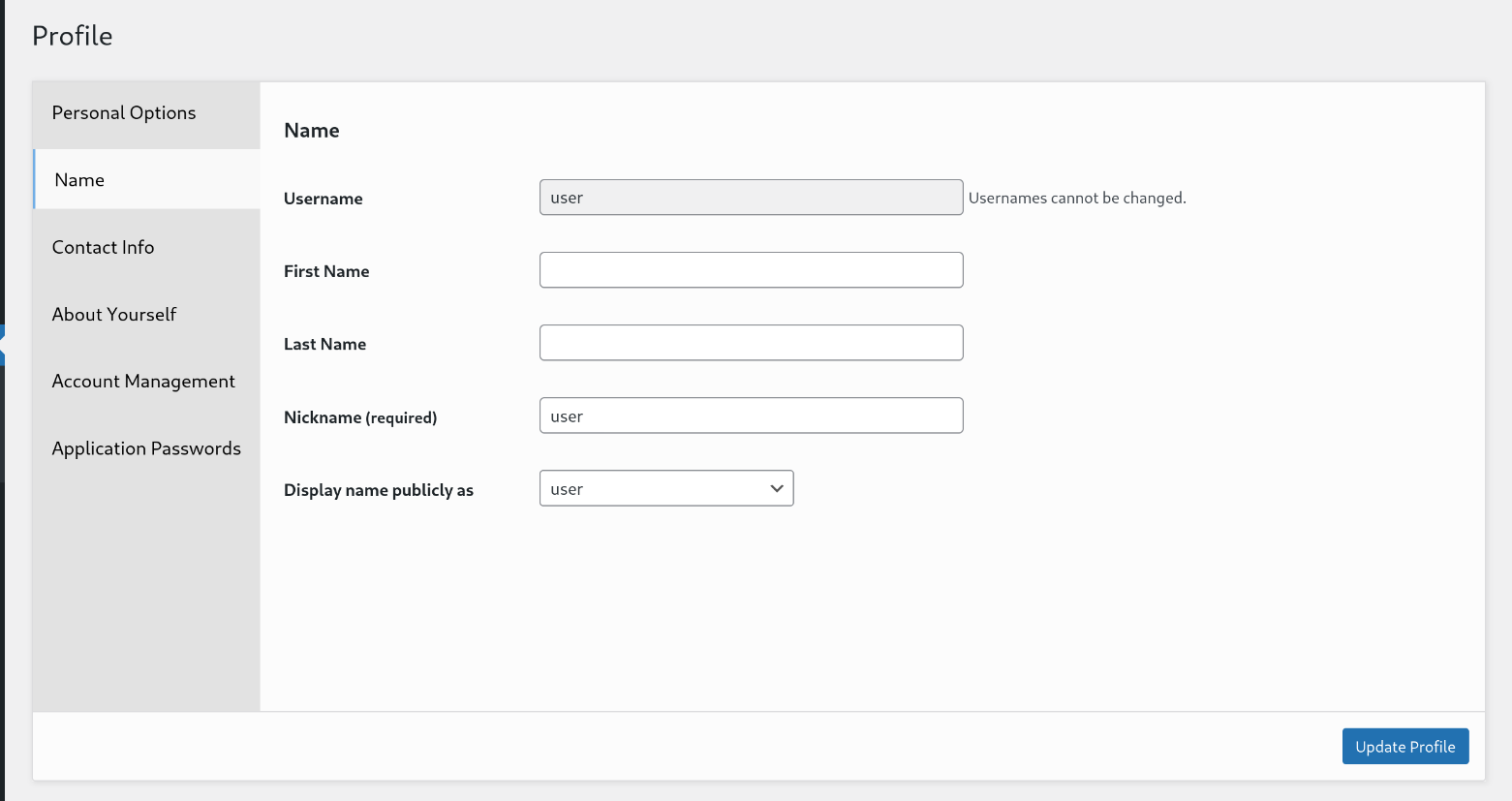1512x801 pixels.
Task: Show the Application Passwords tab
Action: pos(146,448)
